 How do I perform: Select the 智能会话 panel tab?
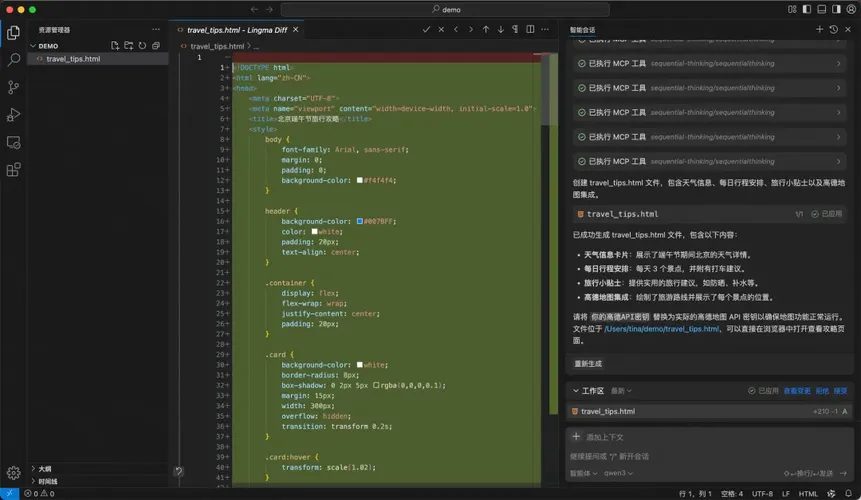(582, 30)
